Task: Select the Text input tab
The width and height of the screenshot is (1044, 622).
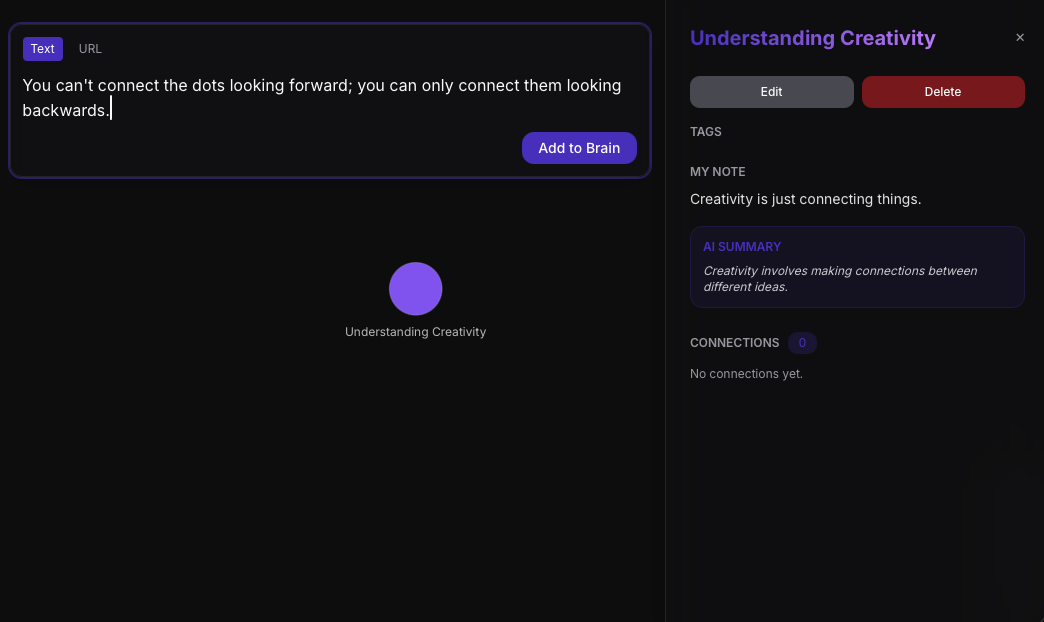Action: (43, 49)
